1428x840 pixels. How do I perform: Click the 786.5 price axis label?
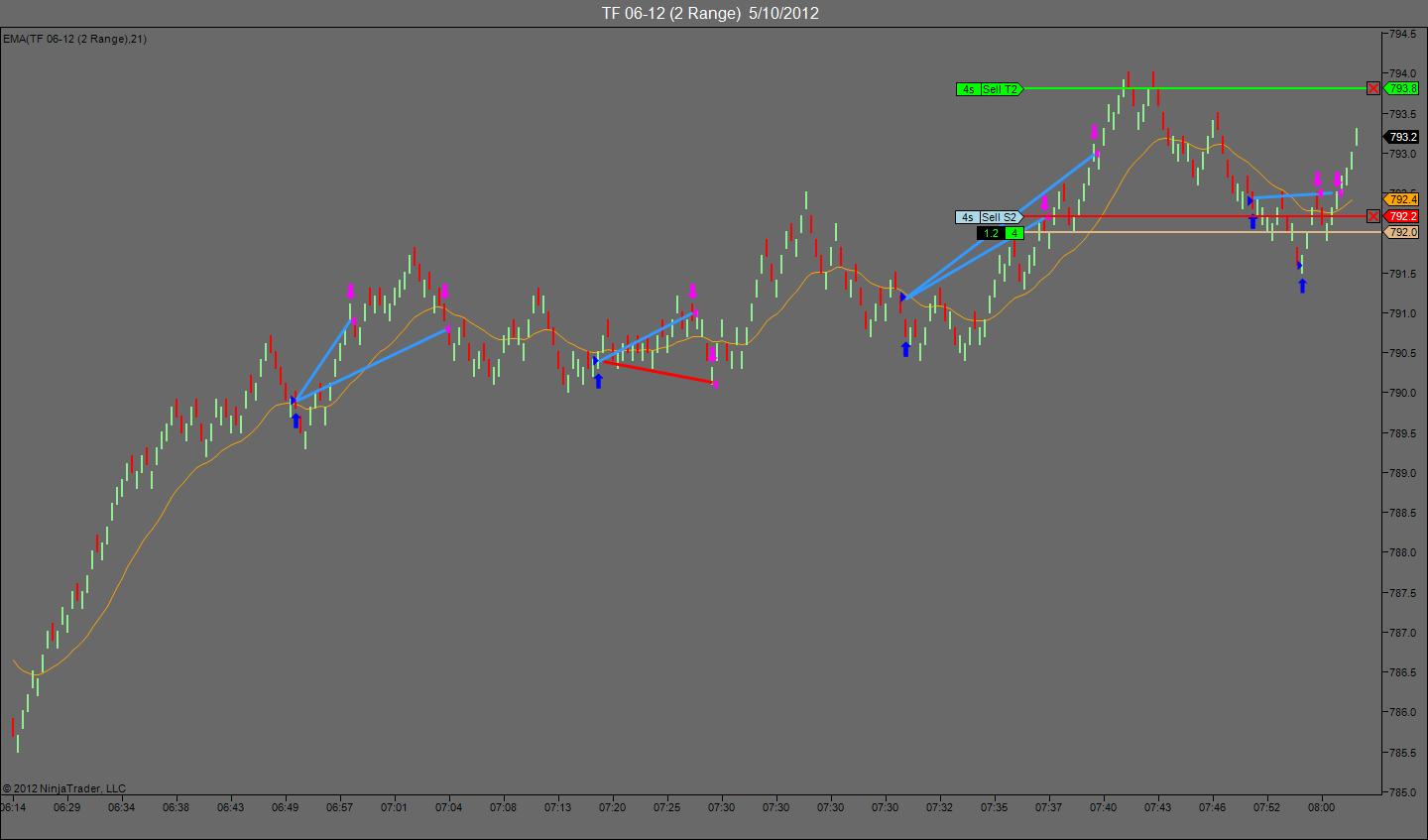pyautogui.click(x=1402, y=672)
